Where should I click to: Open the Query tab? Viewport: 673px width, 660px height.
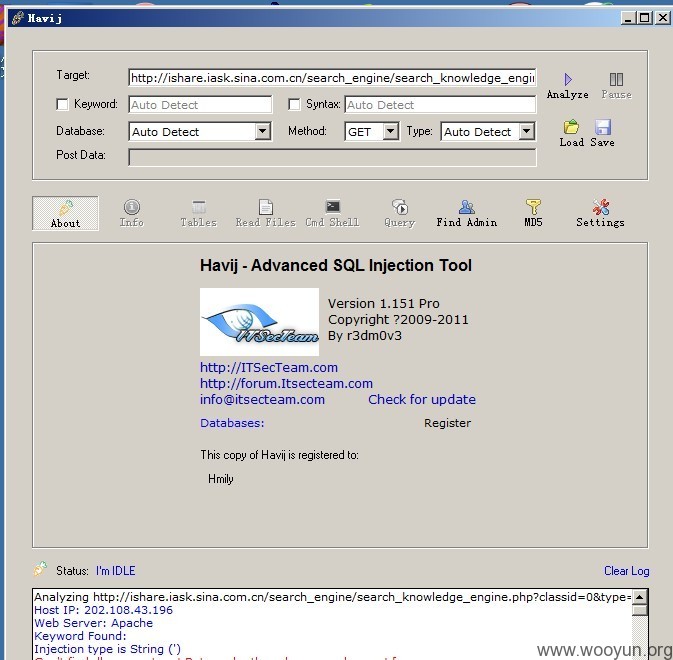tap(400, 213)
